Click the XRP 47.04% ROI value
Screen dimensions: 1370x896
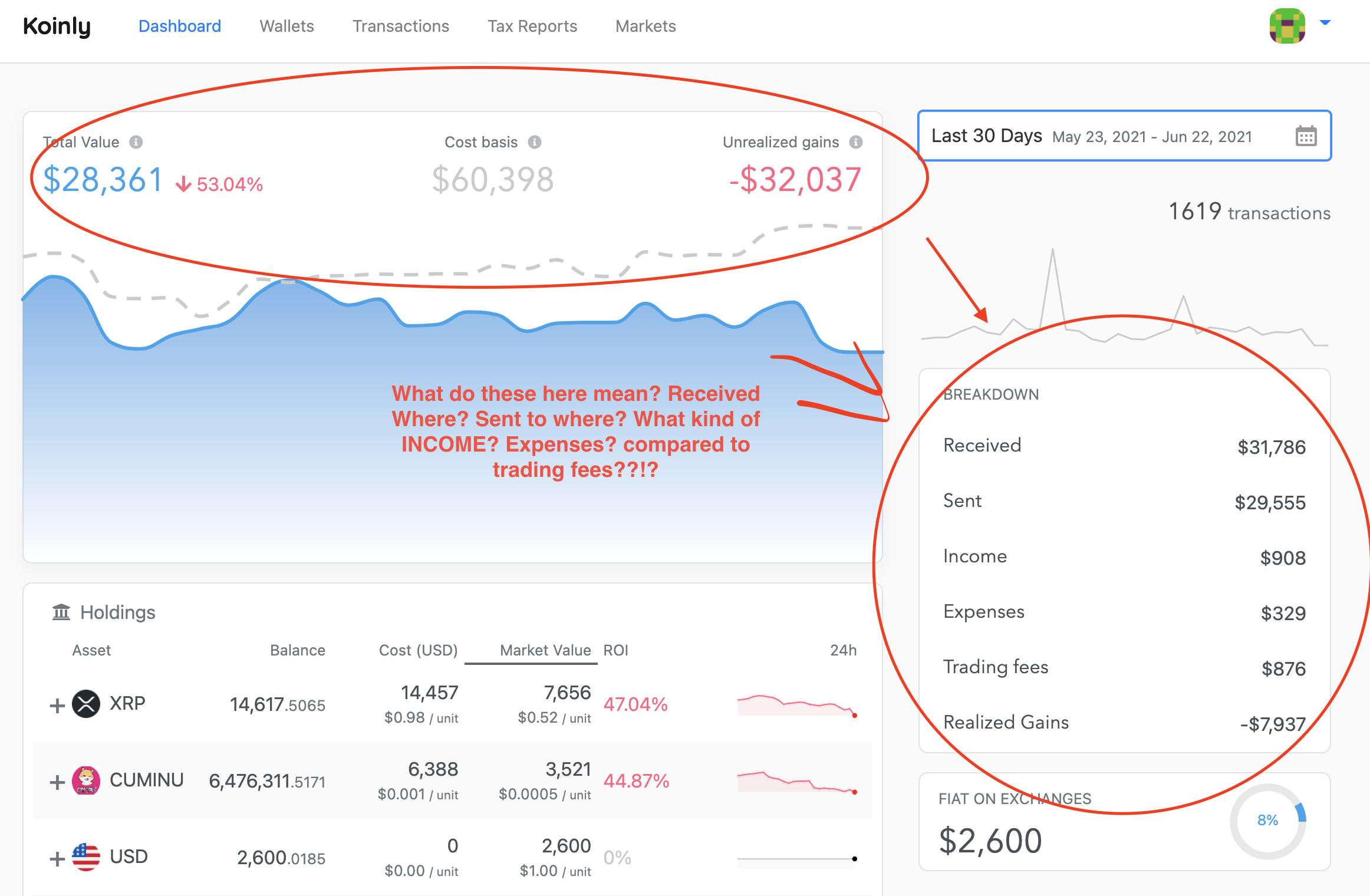(x=635, y=704)
